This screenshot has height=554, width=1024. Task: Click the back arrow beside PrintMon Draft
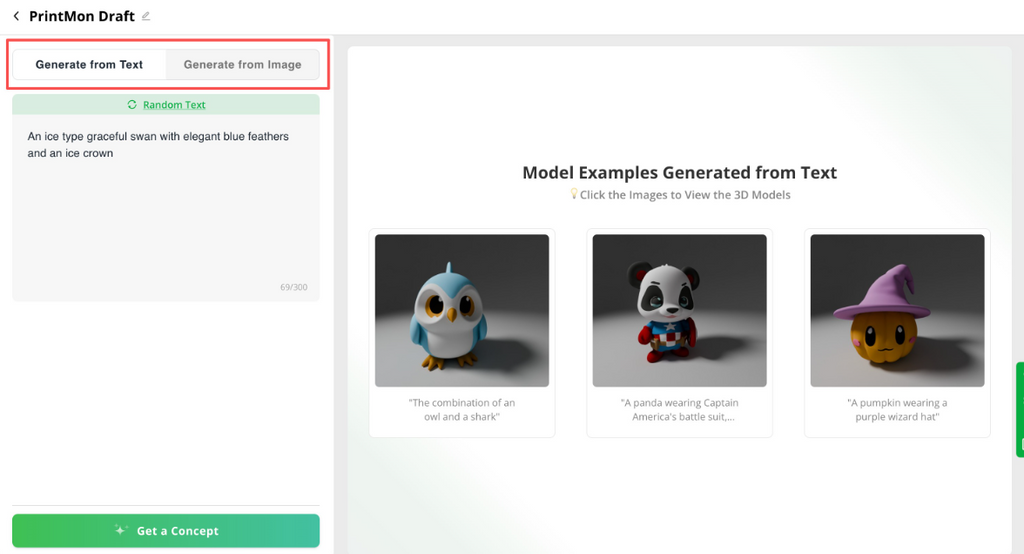(16, 16)
